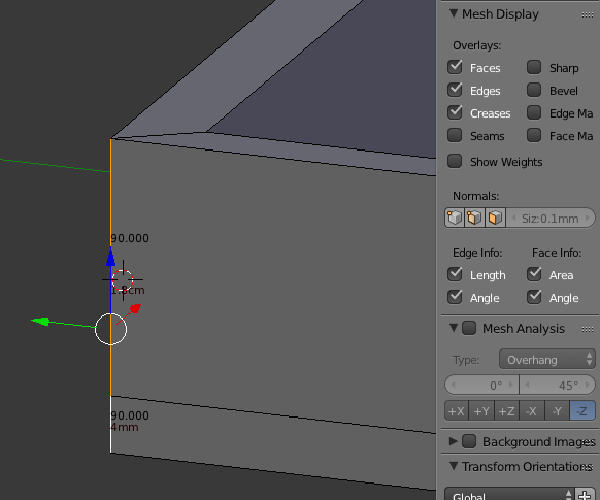
Task: Enable Seams overlay checkbox
Action: point(455,135)
